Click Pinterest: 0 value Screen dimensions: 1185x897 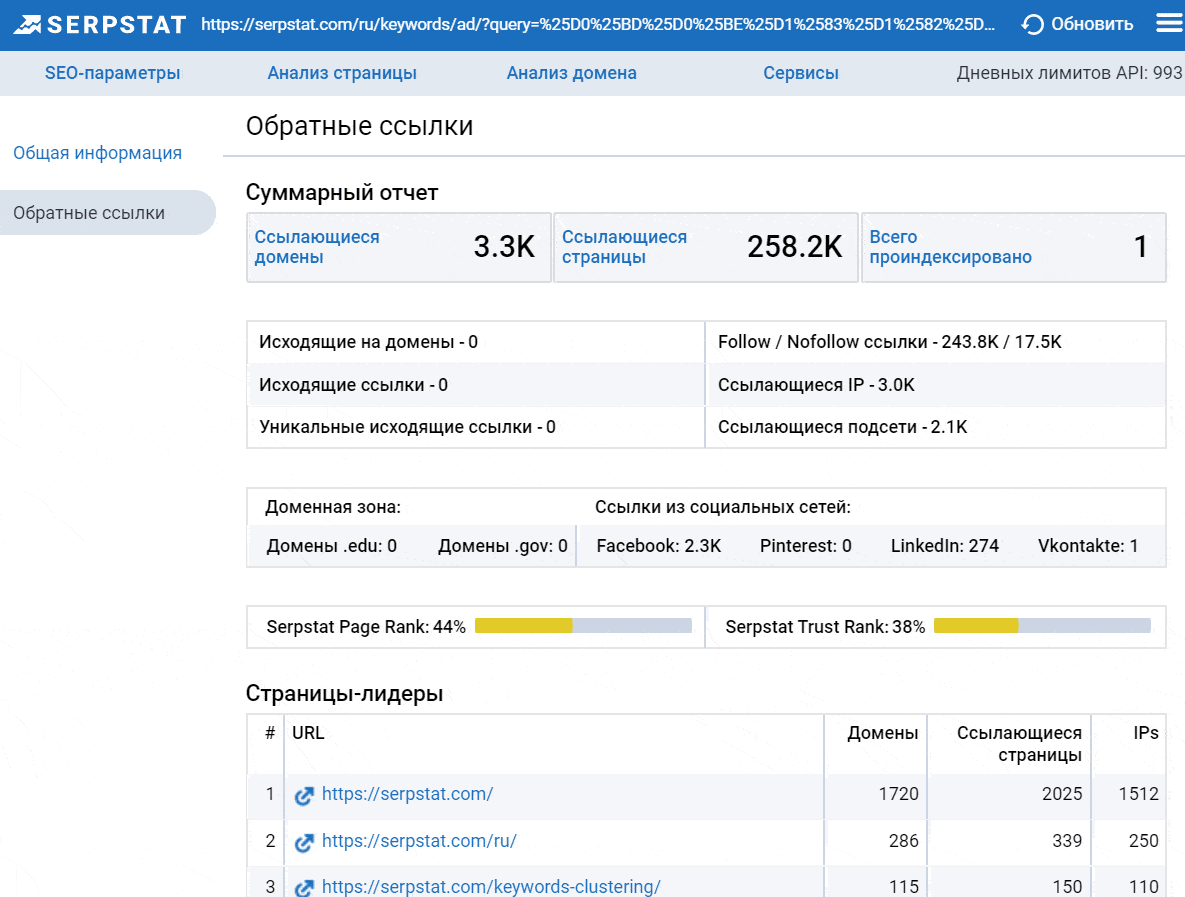806,546
